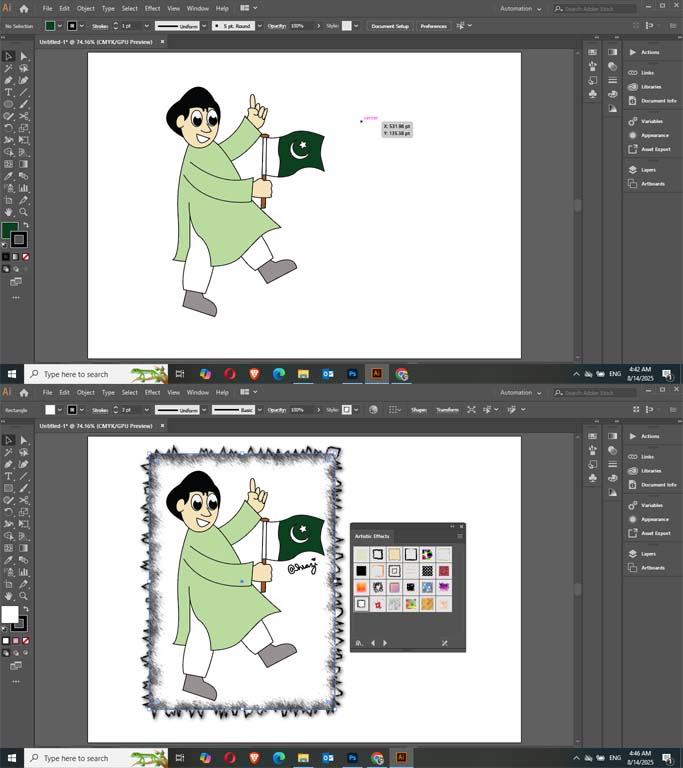683x768 pixels.
Task: Choose the Lasso tool in the 4:42 AM window
Action: (x=24, y=69)
